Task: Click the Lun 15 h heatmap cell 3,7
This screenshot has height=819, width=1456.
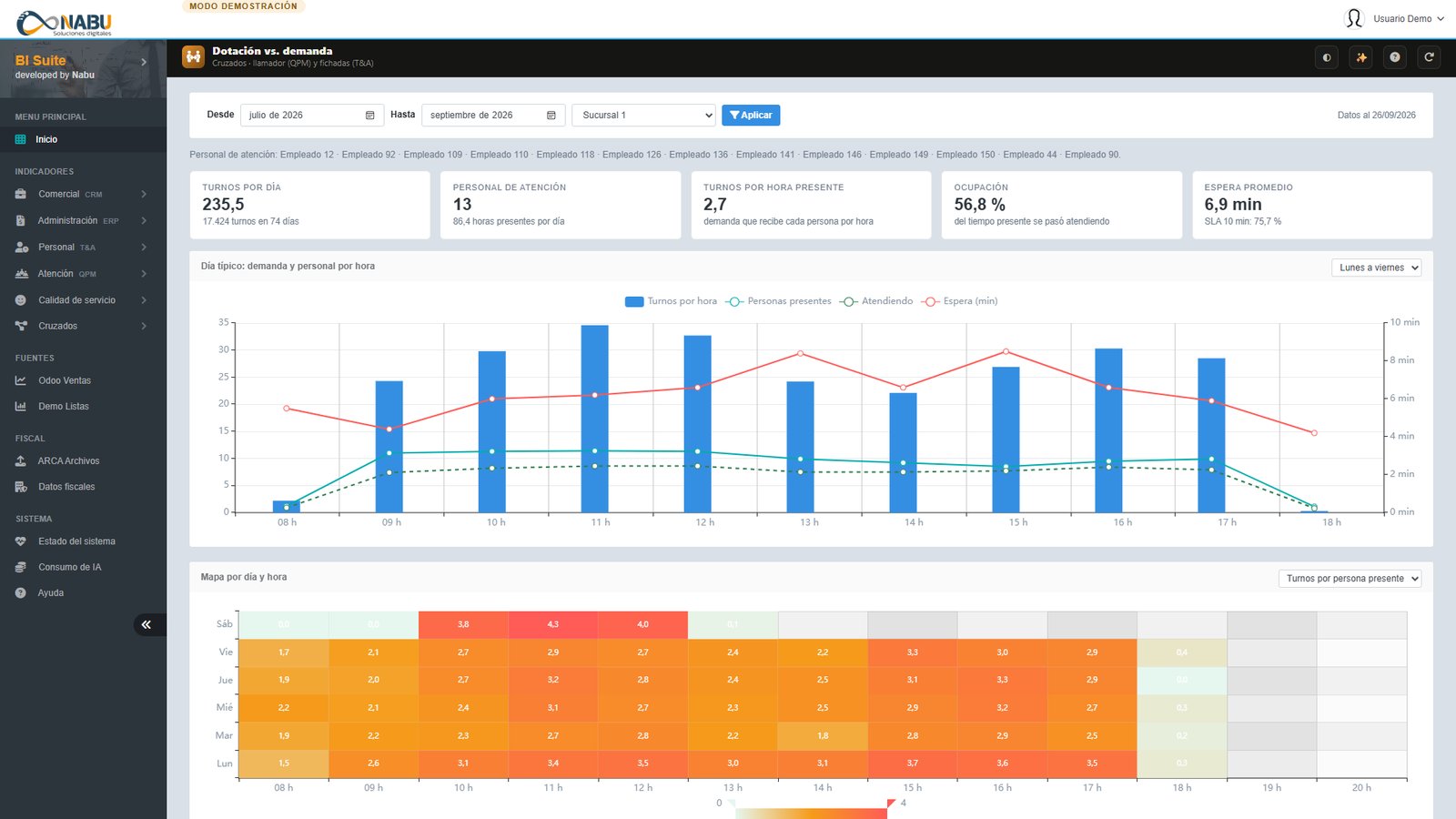Action: 912,763
